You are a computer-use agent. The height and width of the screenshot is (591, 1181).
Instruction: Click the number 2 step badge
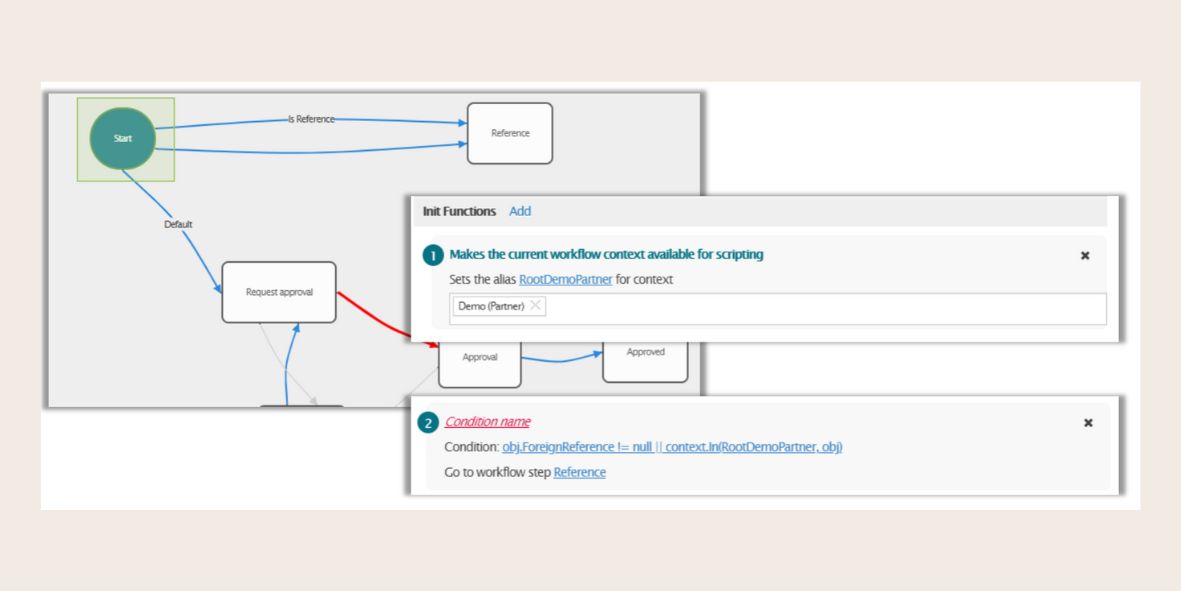click(428, 423)
